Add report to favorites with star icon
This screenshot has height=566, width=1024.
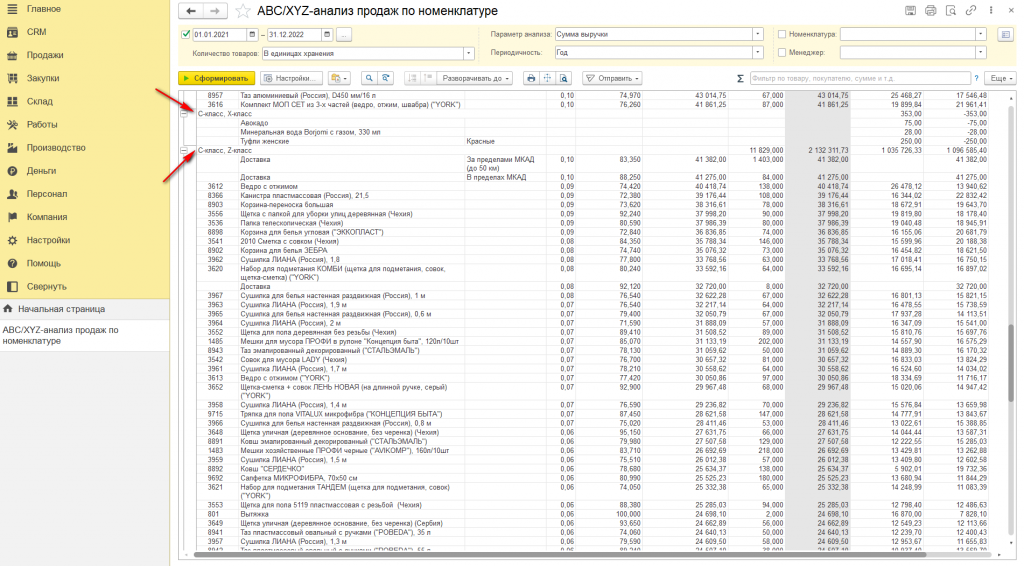pos(242,11)
